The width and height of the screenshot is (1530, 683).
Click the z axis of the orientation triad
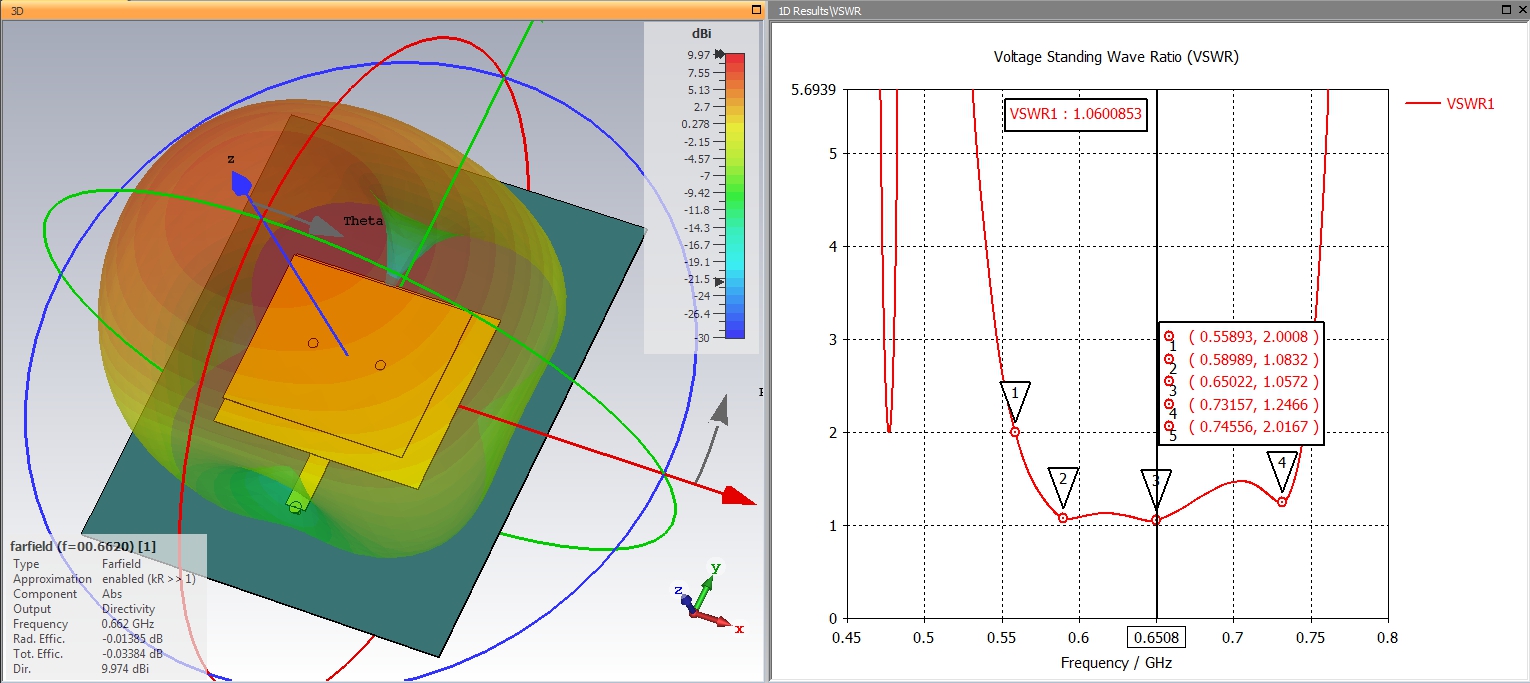[x=685, y=599]
